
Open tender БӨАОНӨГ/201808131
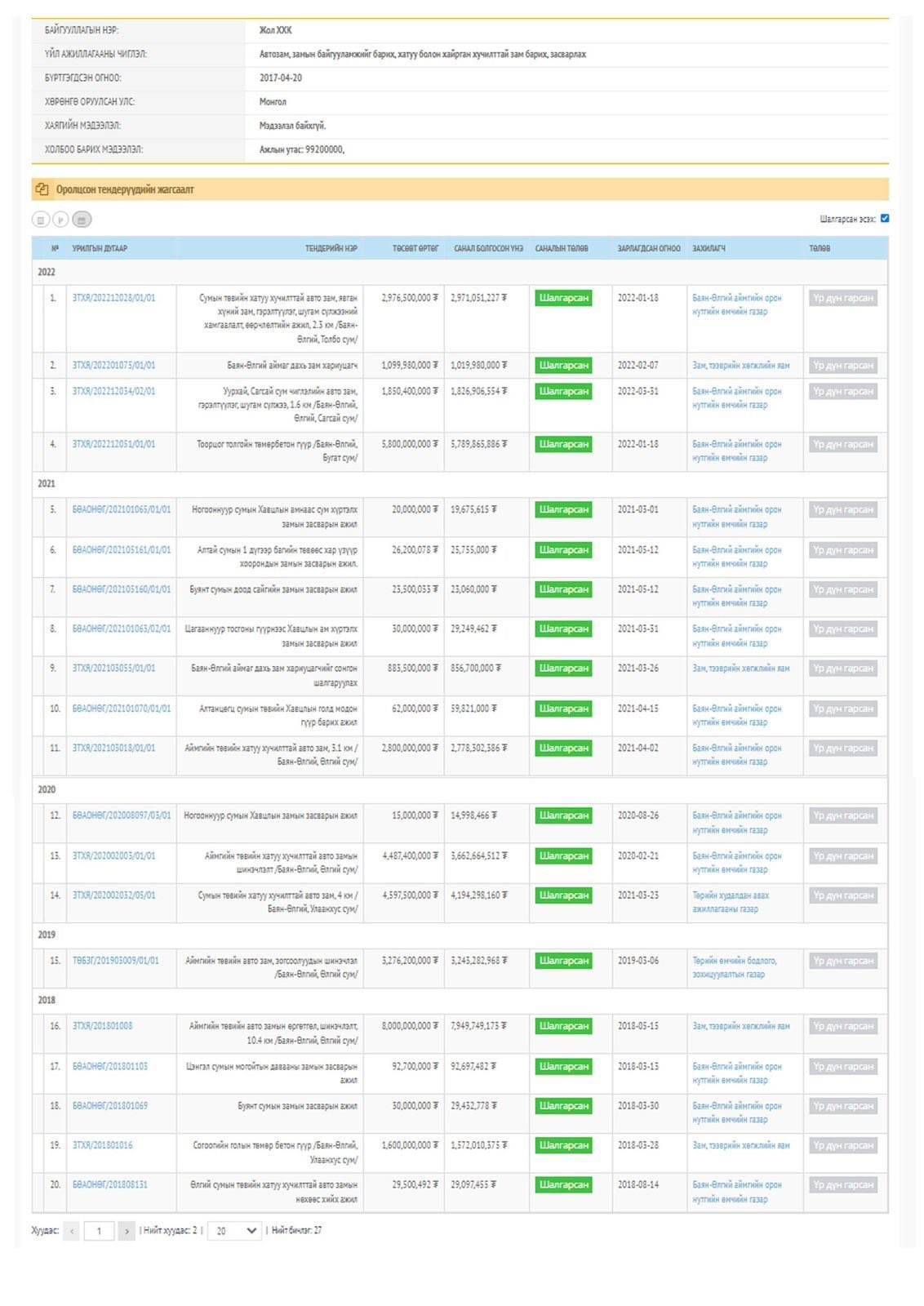coord(110,1184)
